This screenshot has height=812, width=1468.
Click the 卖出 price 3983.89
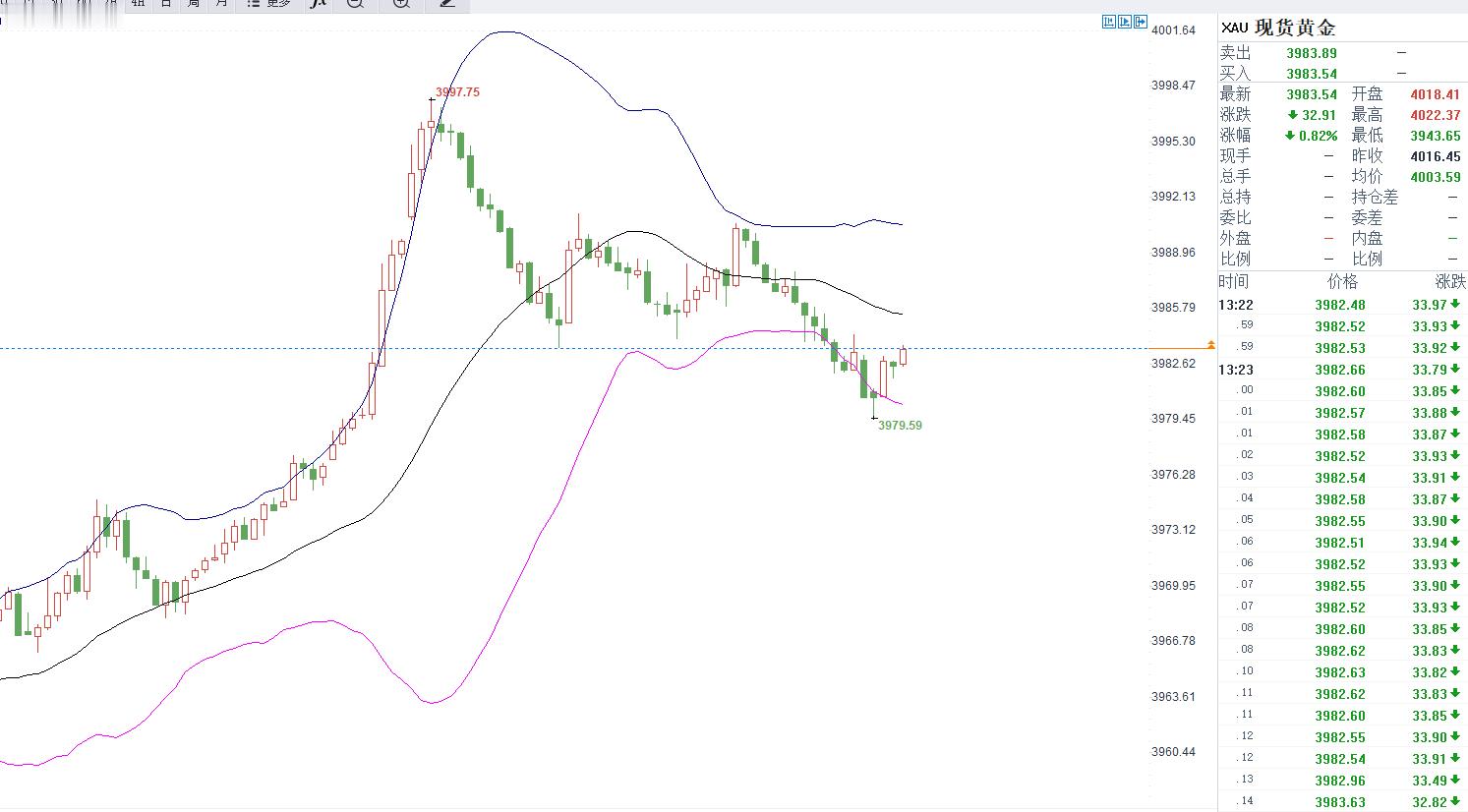tap(1312, 53)
